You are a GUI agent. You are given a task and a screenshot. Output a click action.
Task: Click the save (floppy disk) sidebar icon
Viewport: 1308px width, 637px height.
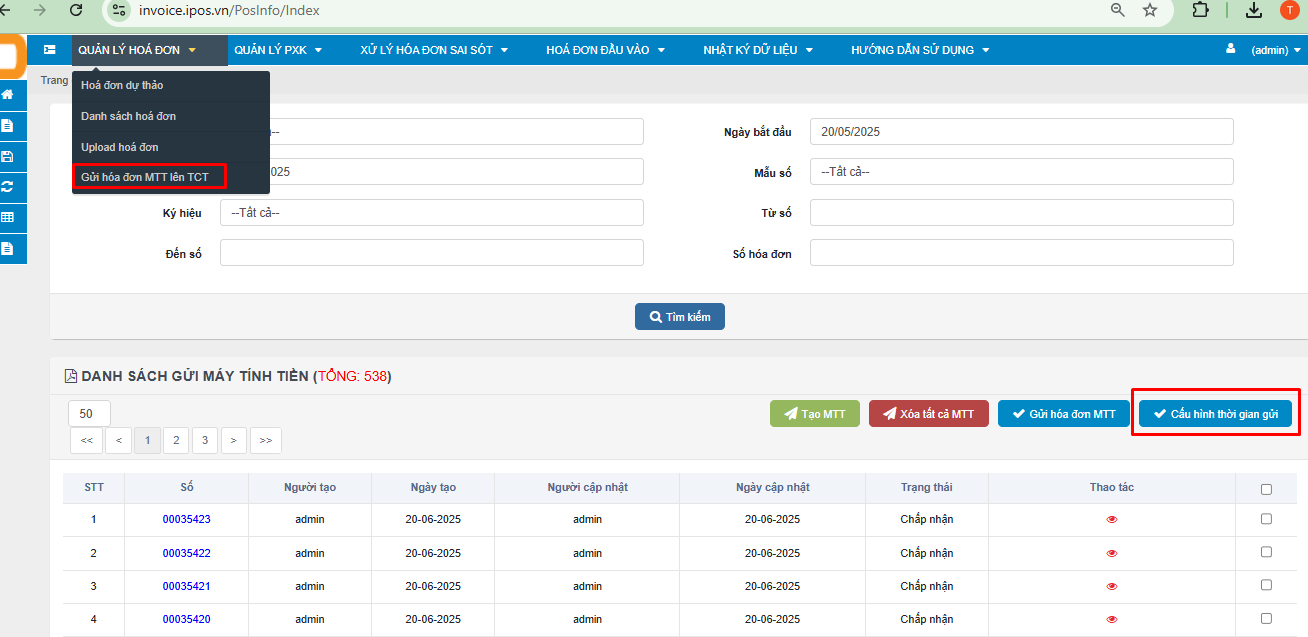pyautogui.click(x=8, y=156)
